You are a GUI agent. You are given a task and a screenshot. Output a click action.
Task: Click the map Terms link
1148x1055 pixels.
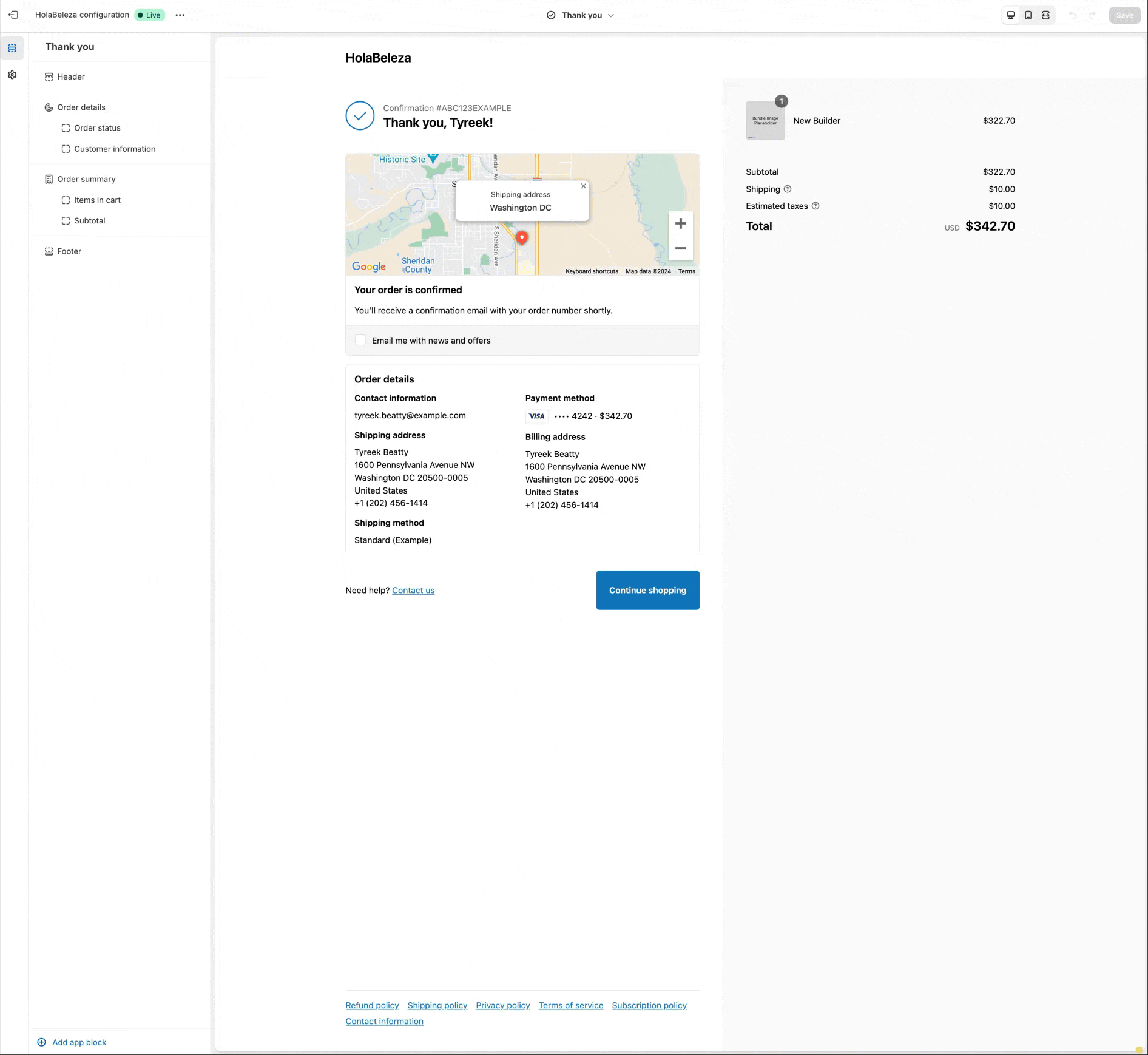pos(687,271)
